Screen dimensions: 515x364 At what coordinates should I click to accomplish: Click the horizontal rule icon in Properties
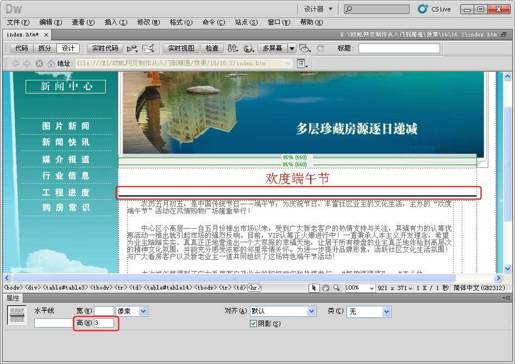point(17,315)
